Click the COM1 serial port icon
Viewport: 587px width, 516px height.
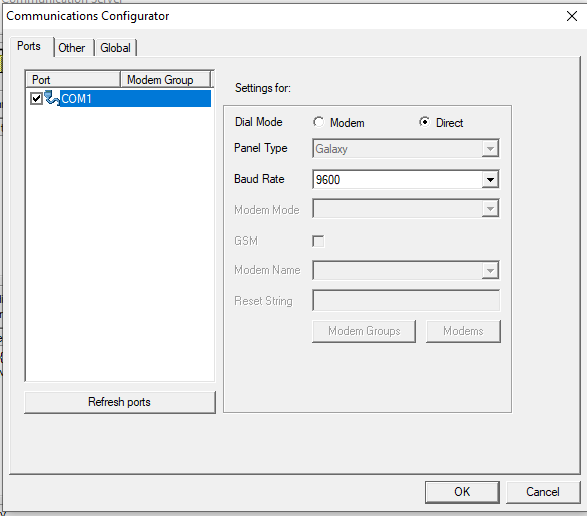[52, 98]
